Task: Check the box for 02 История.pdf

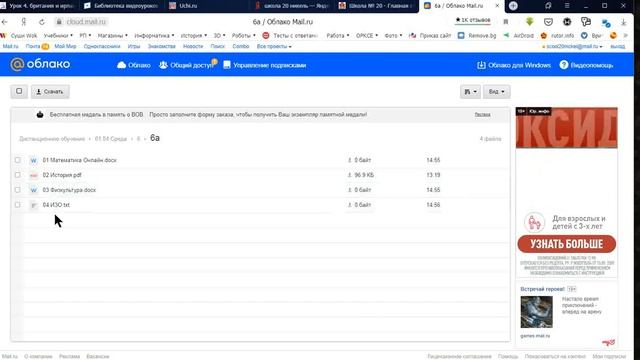Action: (x=18, y=175)
